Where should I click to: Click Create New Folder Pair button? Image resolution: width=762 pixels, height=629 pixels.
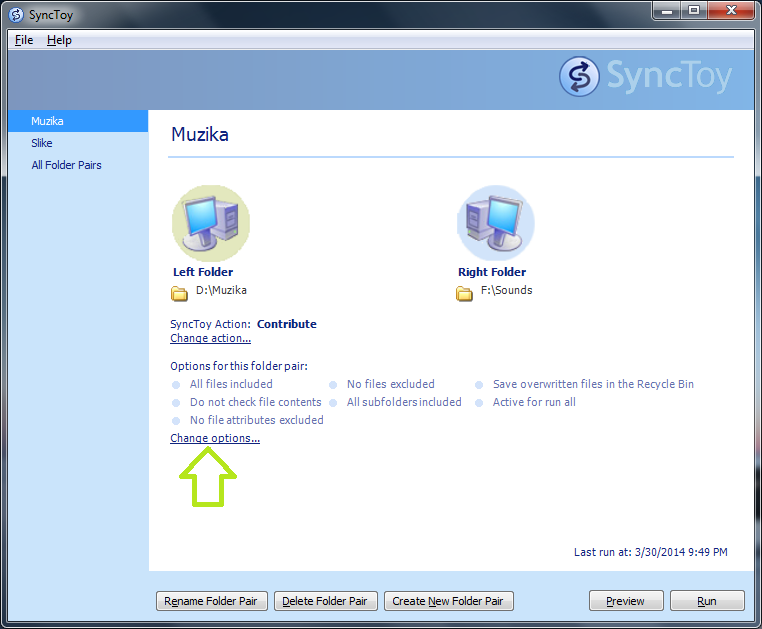[x=448, y=601]
